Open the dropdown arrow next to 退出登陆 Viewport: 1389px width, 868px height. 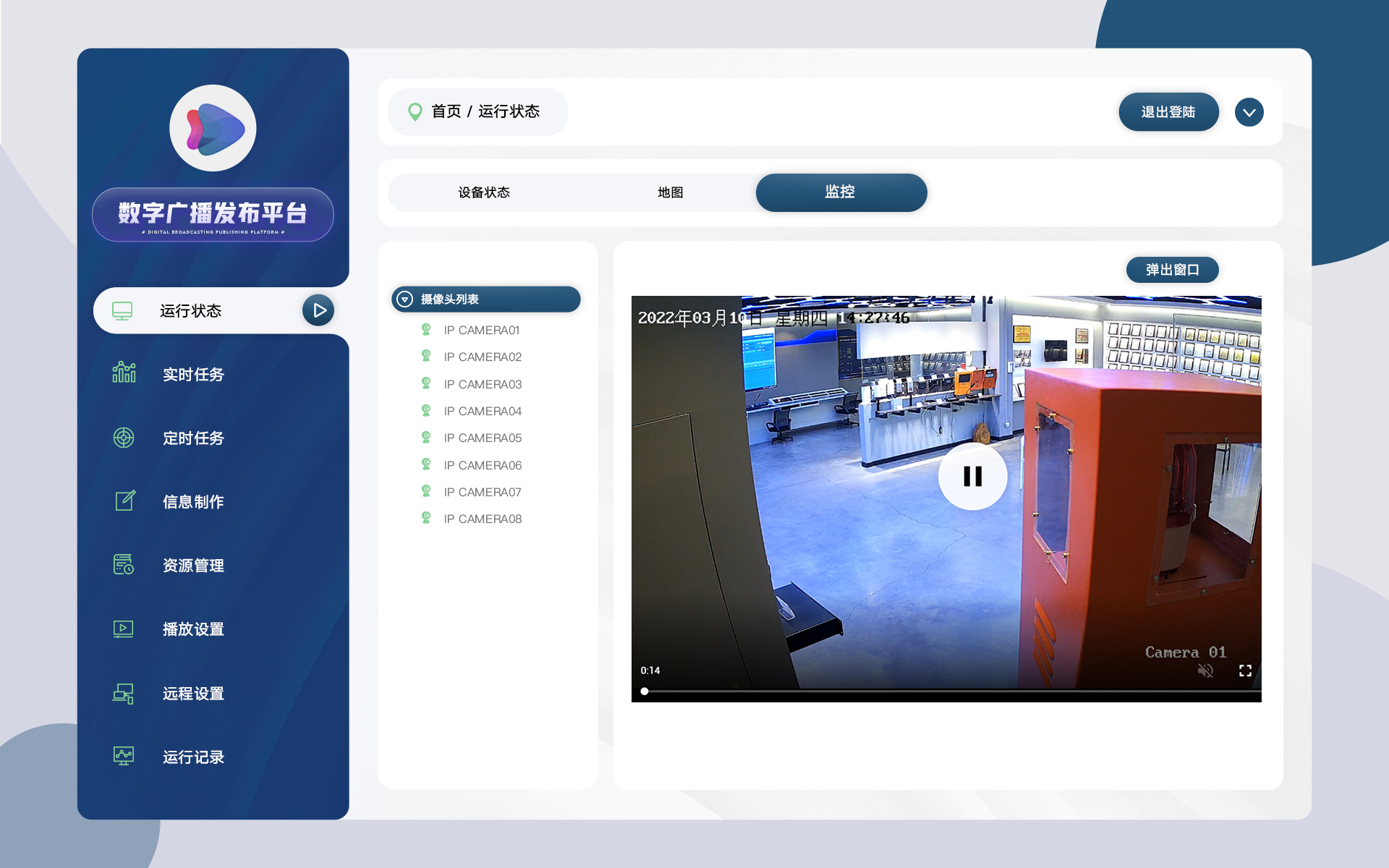tap(1249, 112)
